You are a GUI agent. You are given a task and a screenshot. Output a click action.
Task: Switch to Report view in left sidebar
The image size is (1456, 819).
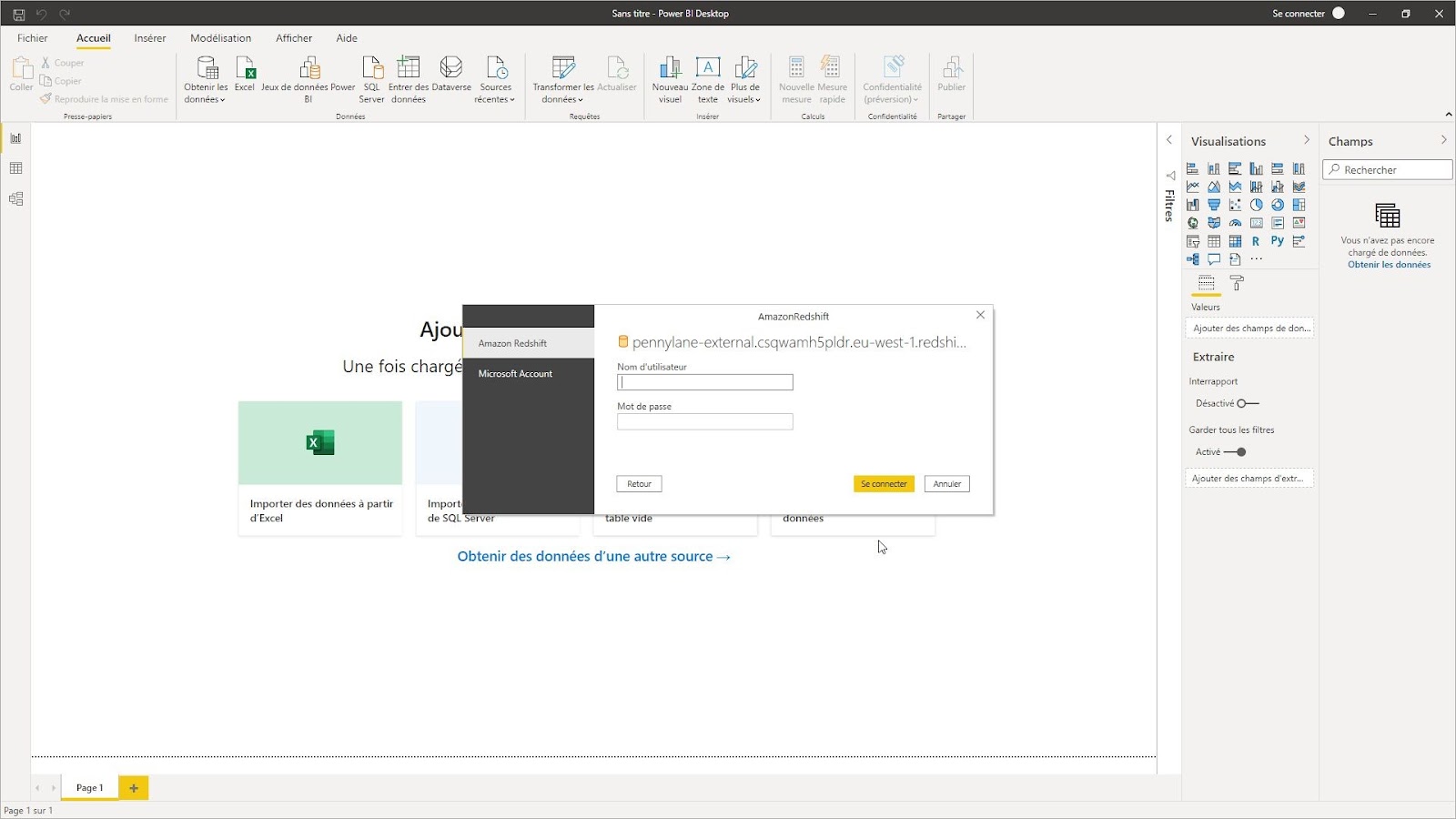15,138
